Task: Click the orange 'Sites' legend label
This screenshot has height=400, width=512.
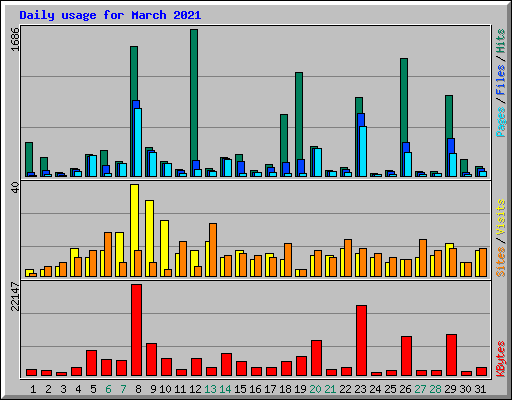Action: [x=501, y=262]
